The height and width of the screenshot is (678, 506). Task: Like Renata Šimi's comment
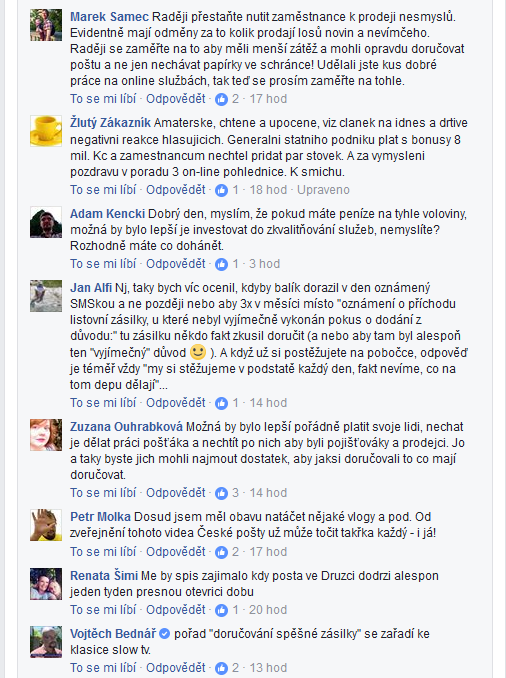point(103,610)
